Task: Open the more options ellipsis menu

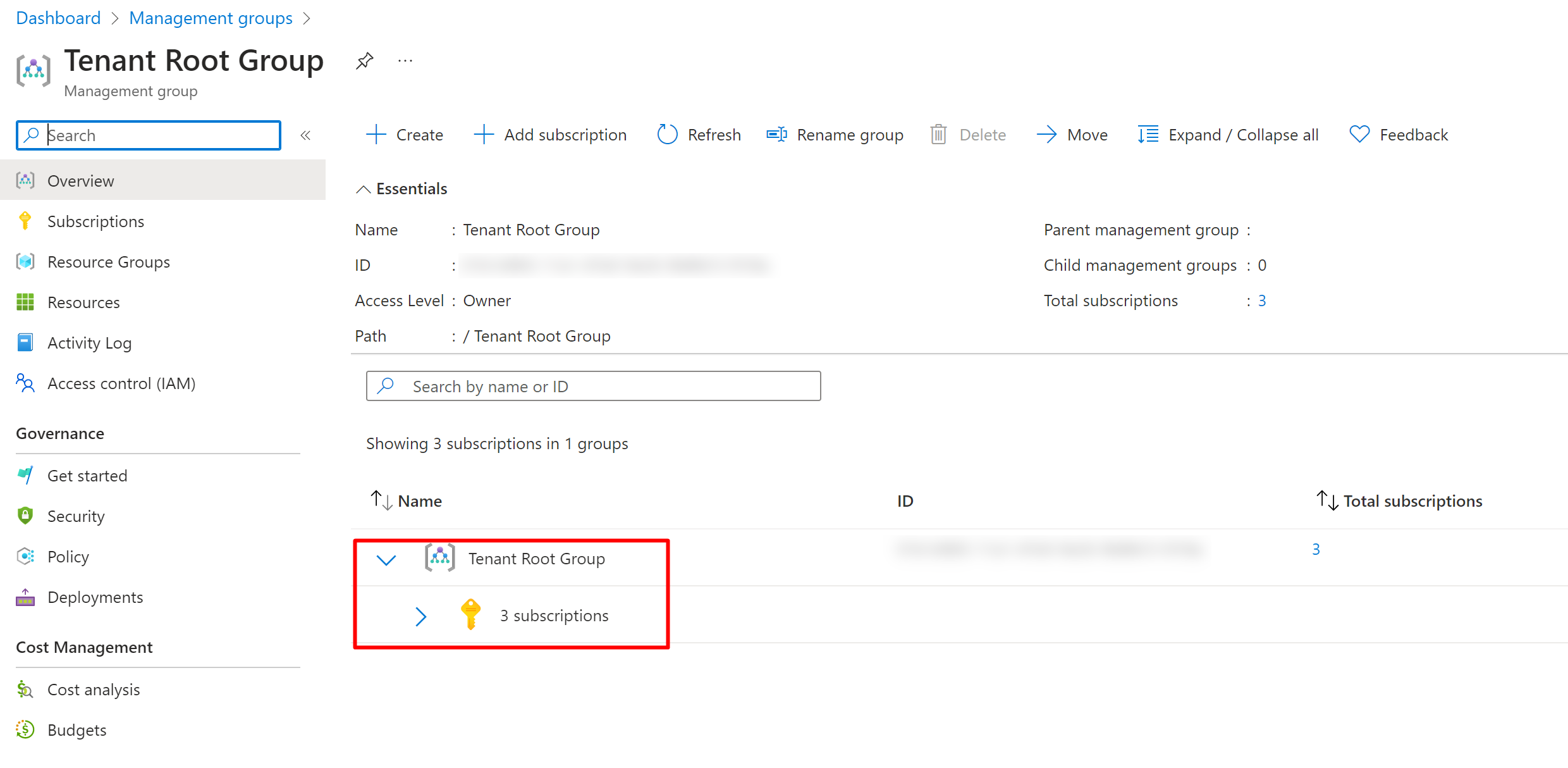Action: (405, 61)
